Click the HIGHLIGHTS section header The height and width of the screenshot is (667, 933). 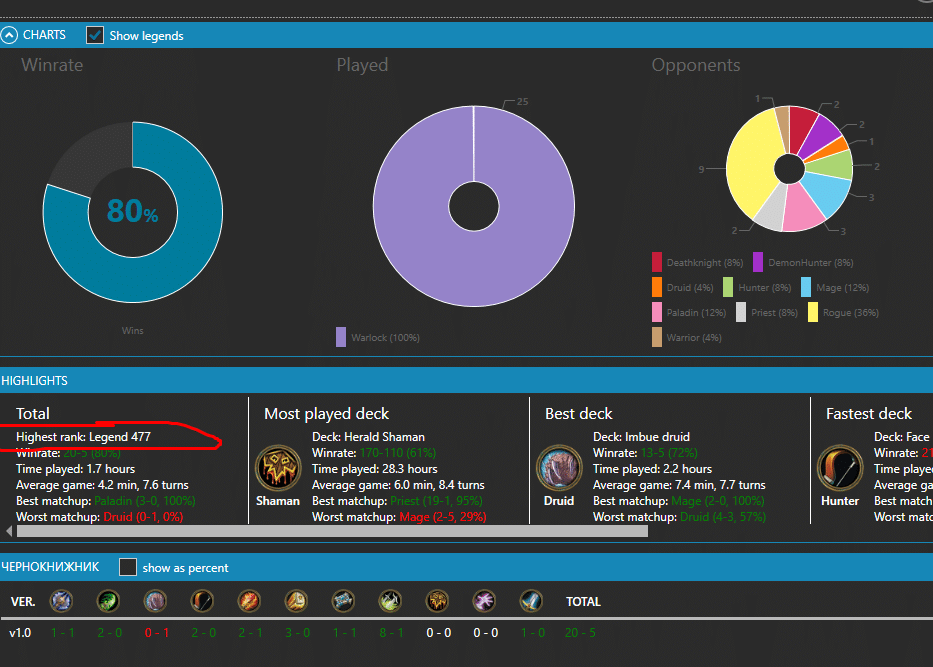coord(35,381)
